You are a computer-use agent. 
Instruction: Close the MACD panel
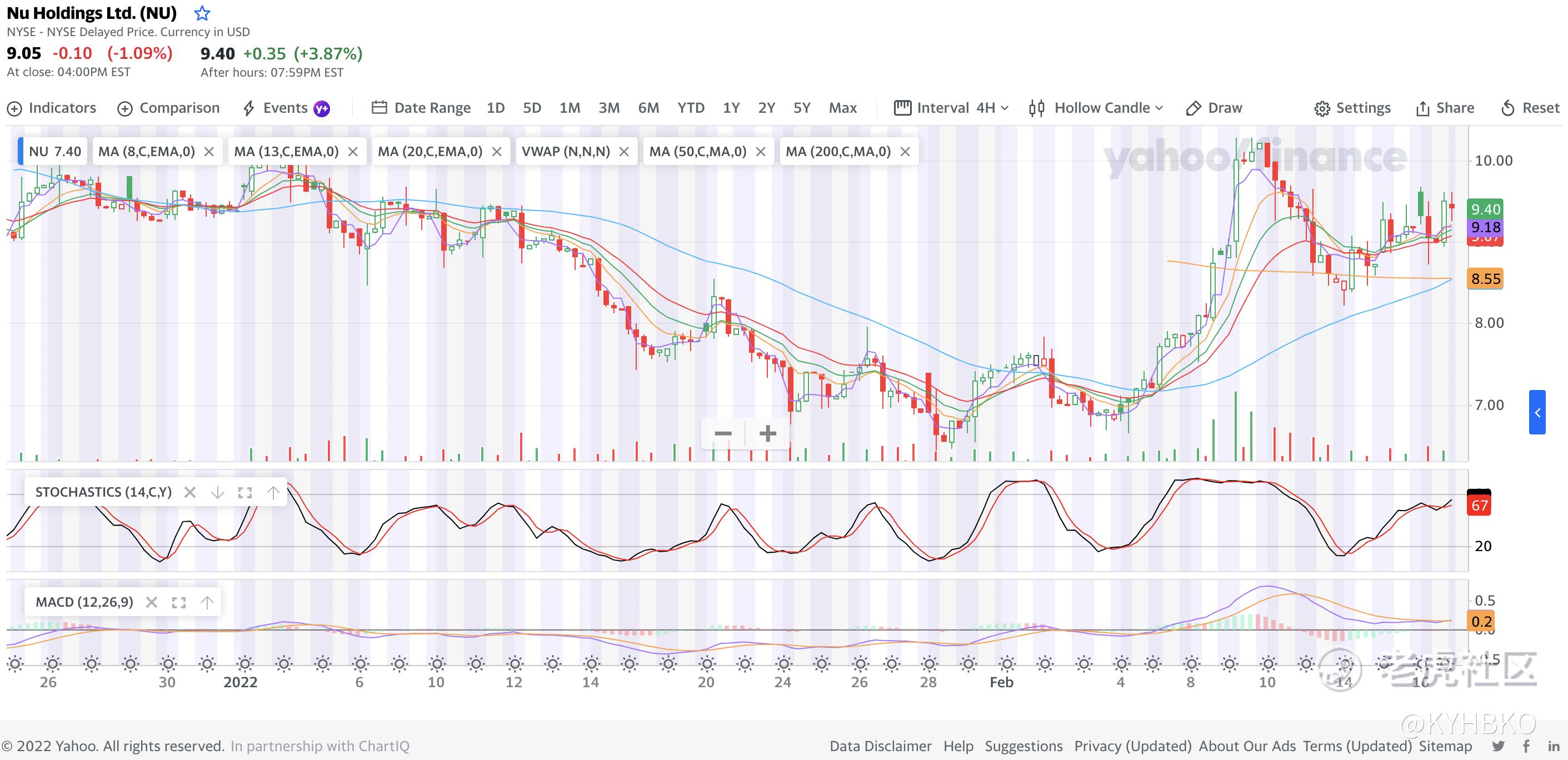pyautogui.click(x=152, y=602)
